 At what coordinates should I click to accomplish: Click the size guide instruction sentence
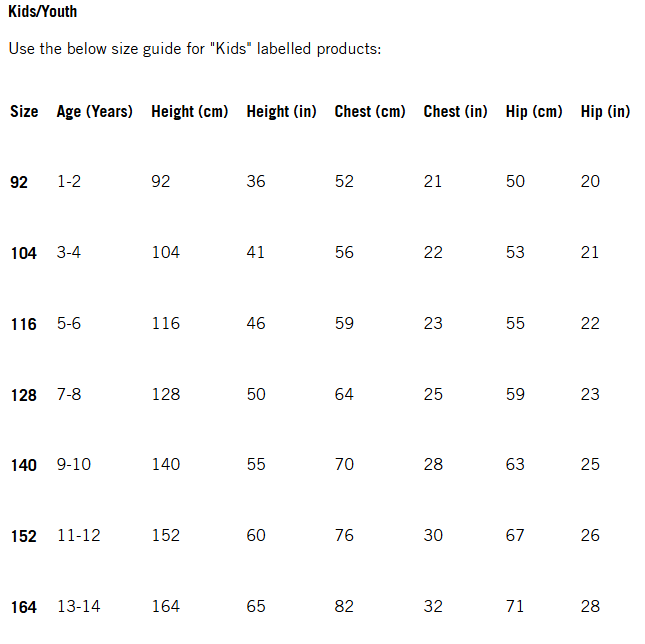coord(194,49)
